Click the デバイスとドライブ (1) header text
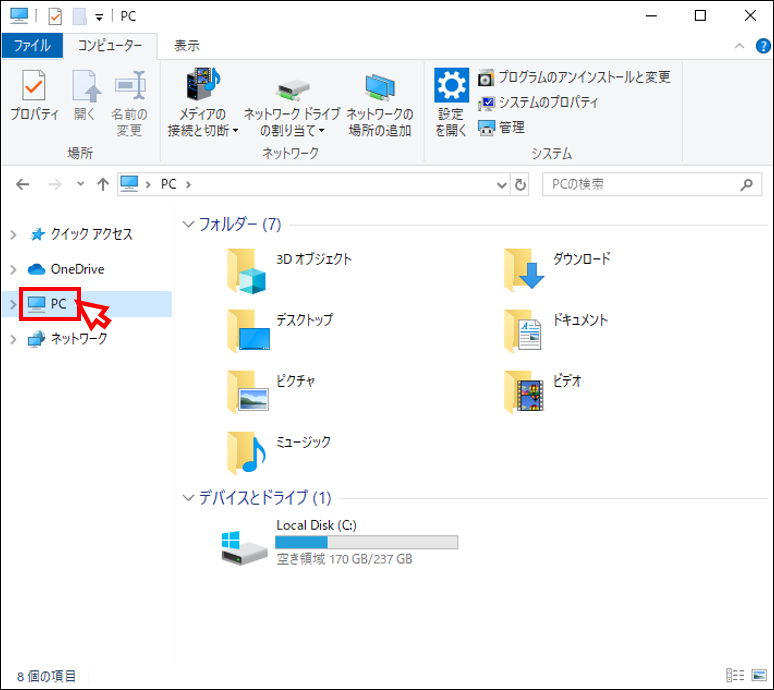Image resolution: width=774 pixels, height=690 pixels. tap(265, 498)
